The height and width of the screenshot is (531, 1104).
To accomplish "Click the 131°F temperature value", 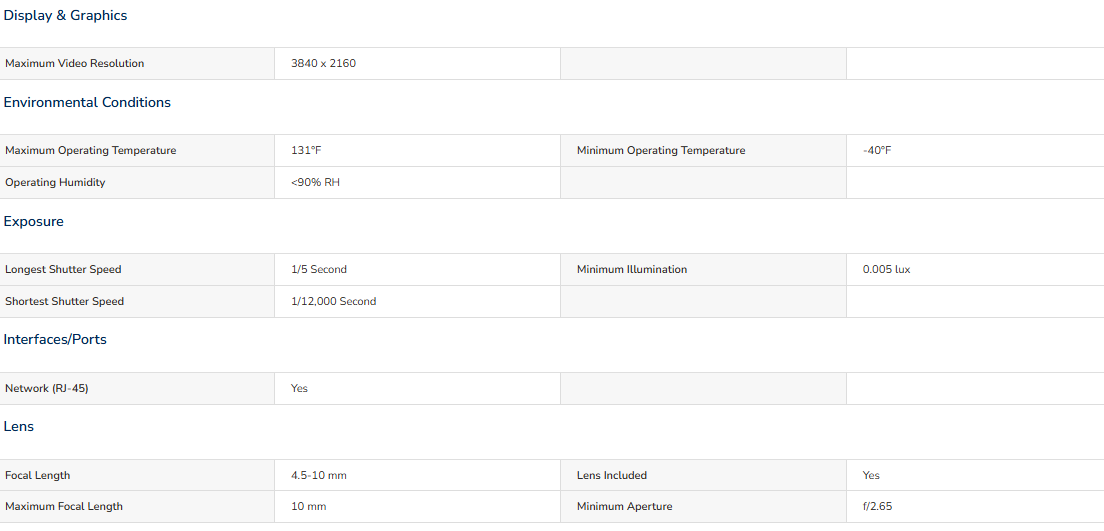I will 306,150.
